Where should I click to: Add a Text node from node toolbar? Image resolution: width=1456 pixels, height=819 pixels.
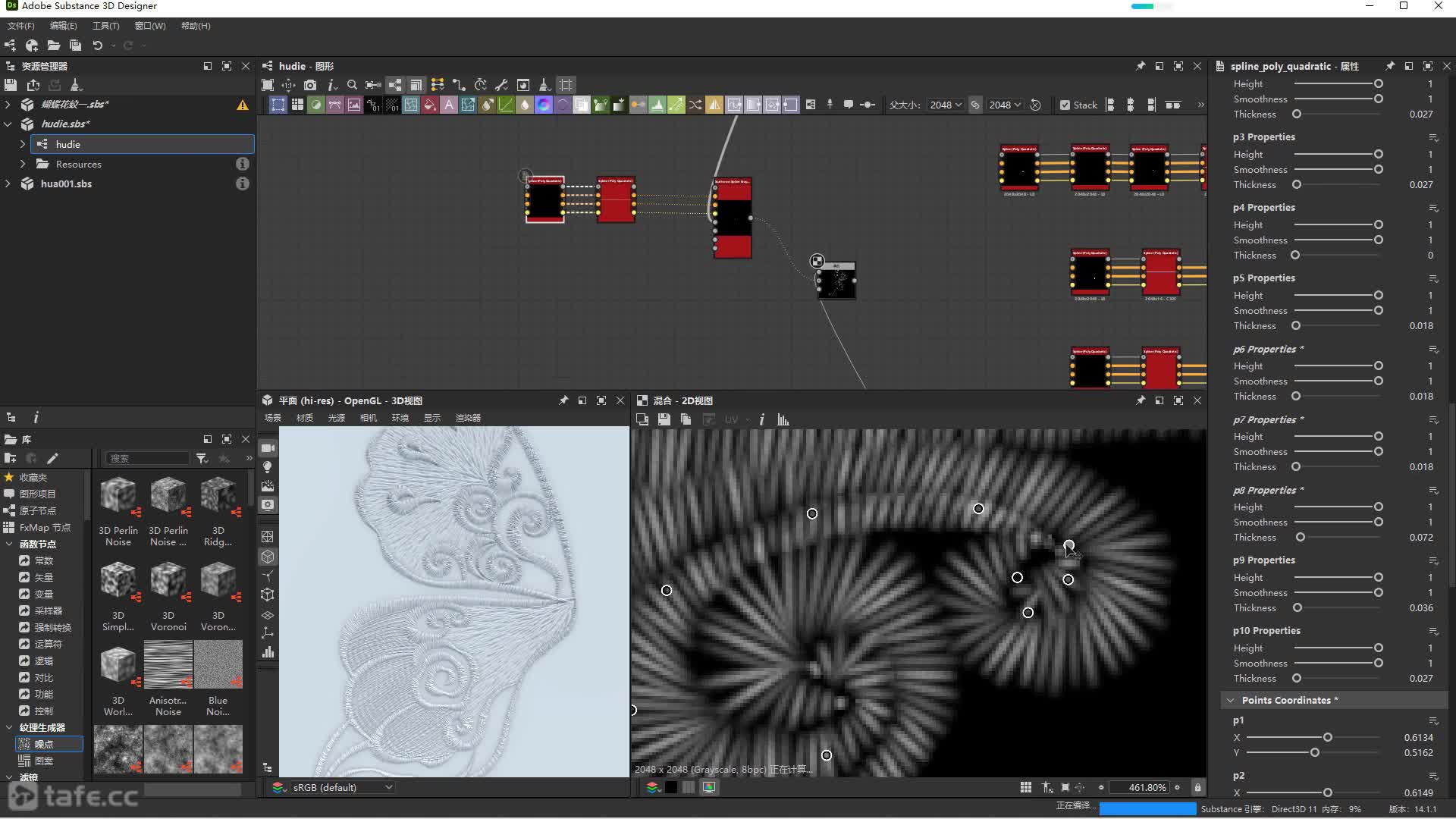click(x=449, y=105)
